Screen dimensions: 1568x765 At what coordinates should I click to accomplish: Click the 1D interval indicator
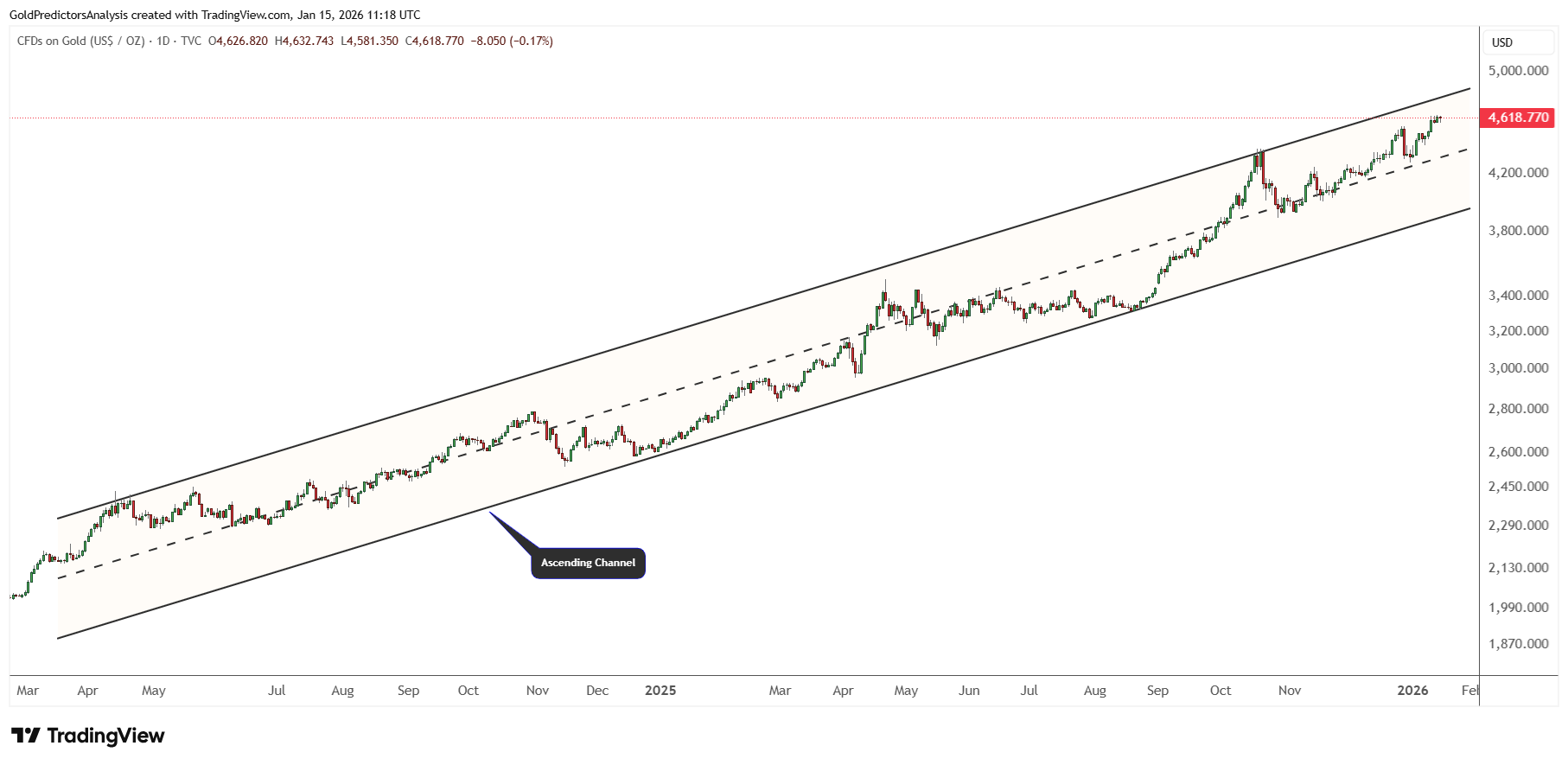pyautogui.click(x=163, y=41)
